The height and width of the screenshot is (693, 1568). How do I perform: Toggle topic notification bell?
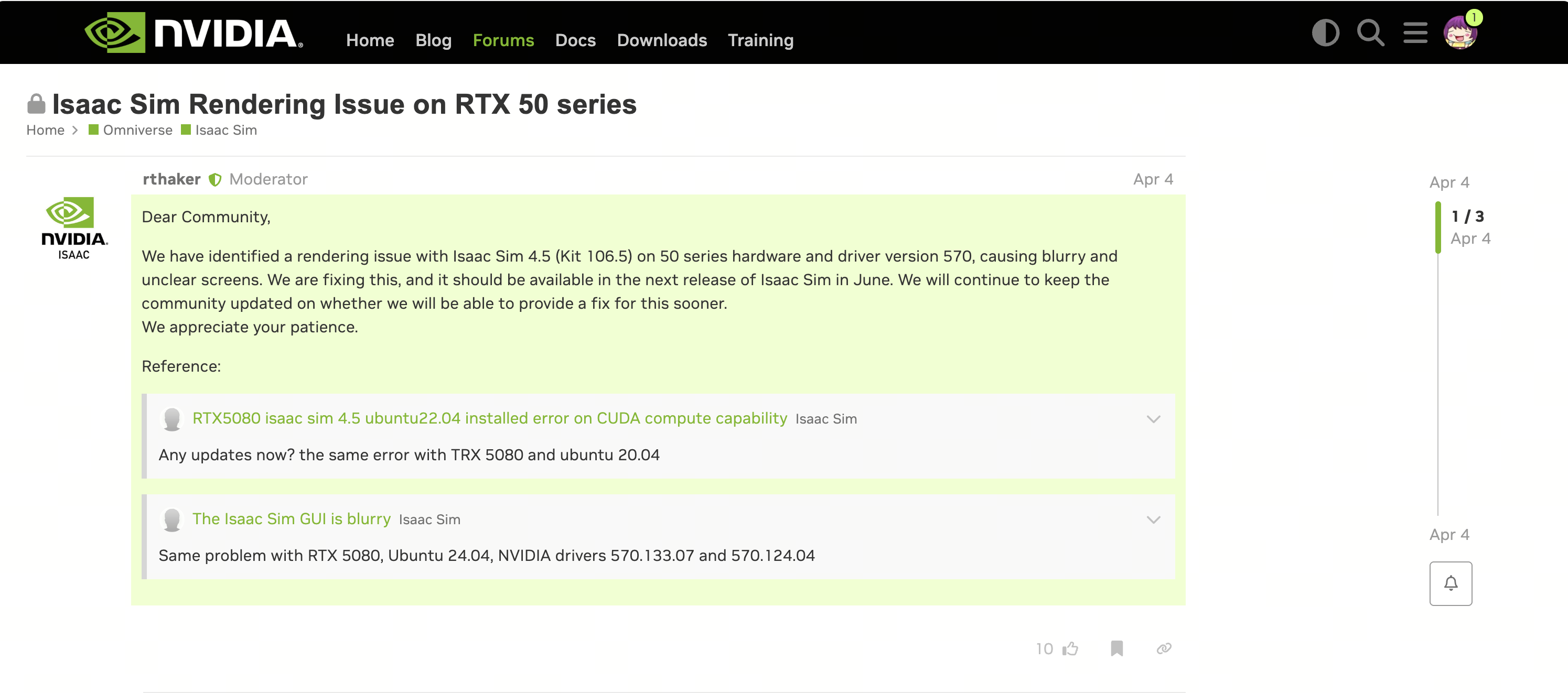(x=1451, y=583)
